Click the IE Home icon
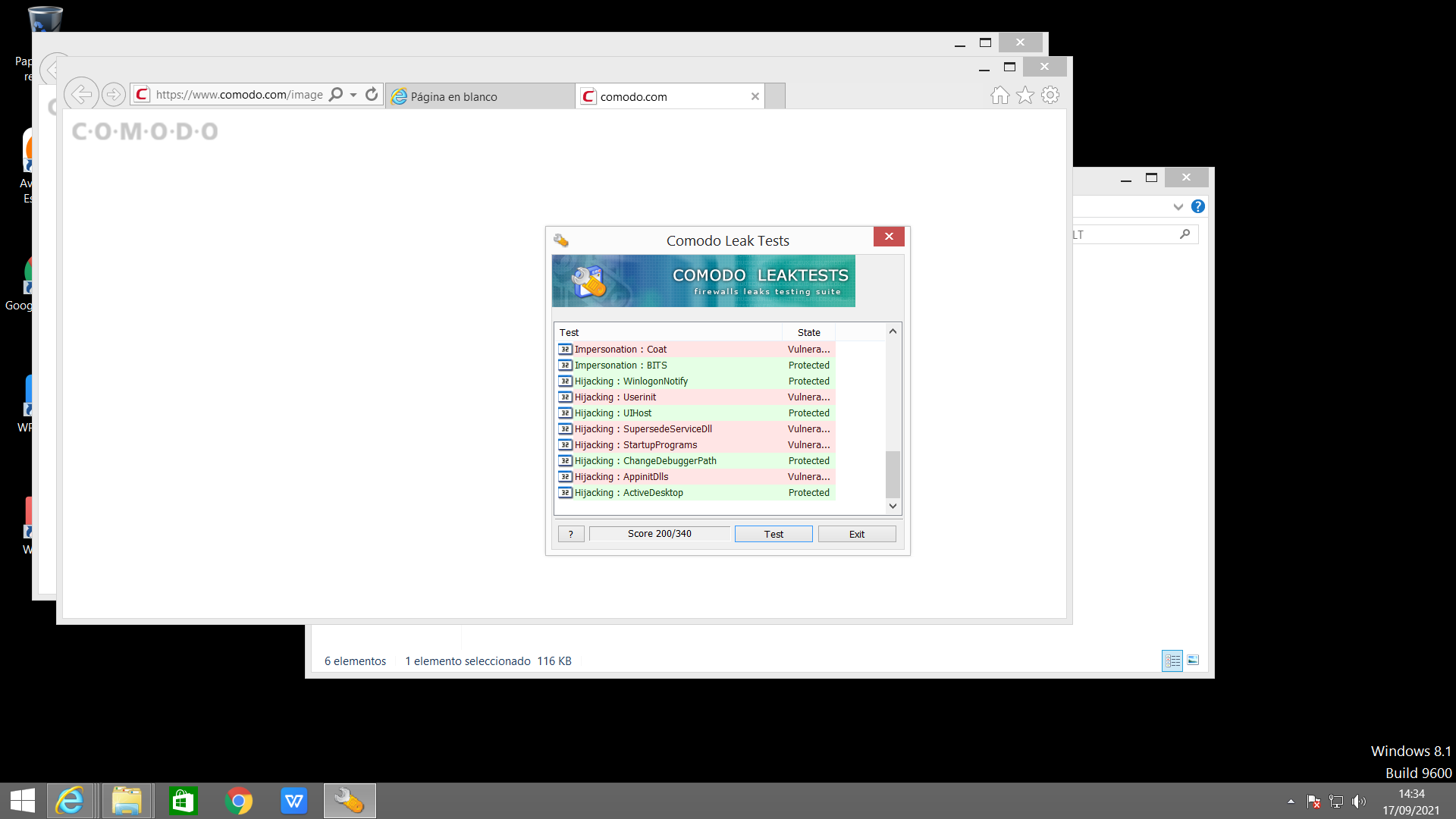The height and width of the screenshot is (819, 1456). coord(999,95)
